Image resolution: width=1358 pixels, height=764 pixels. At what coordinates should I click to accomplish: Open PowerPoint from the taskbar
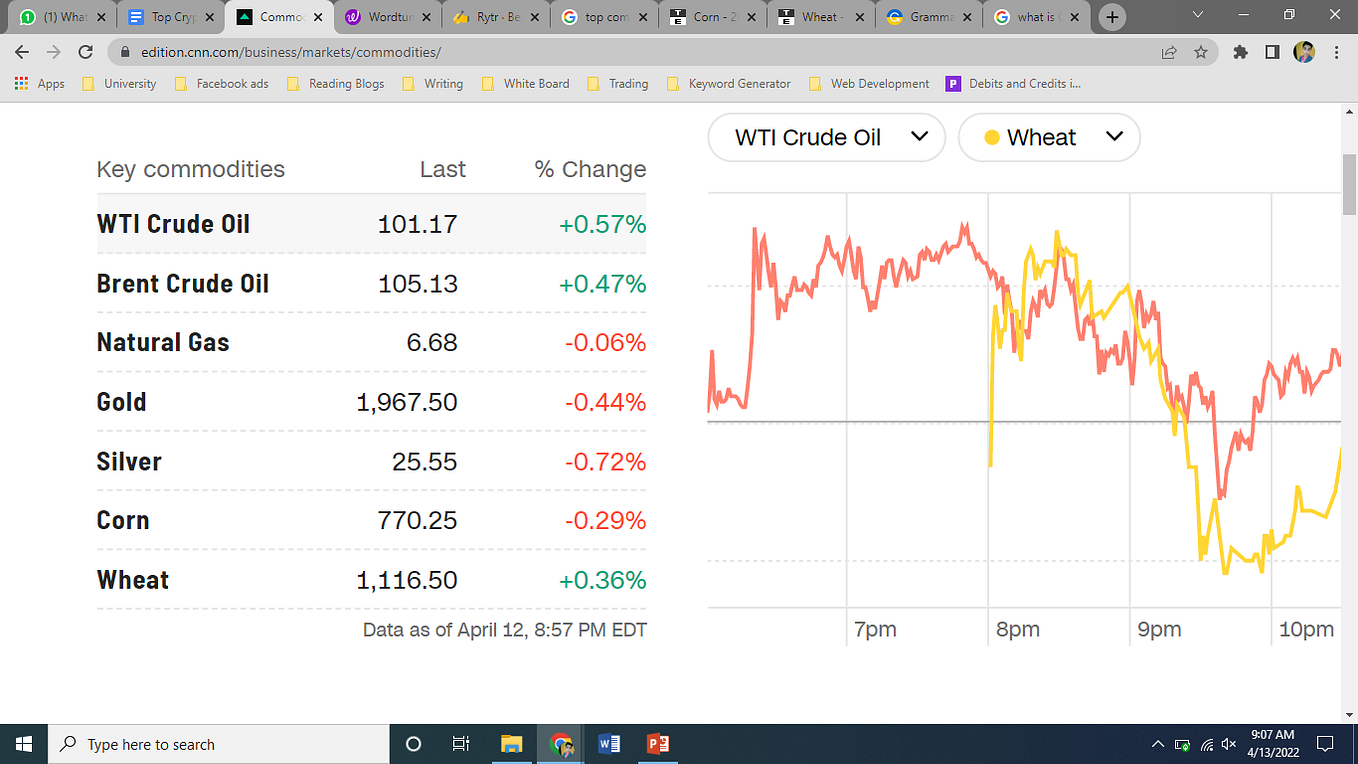[x=658, y=744]
